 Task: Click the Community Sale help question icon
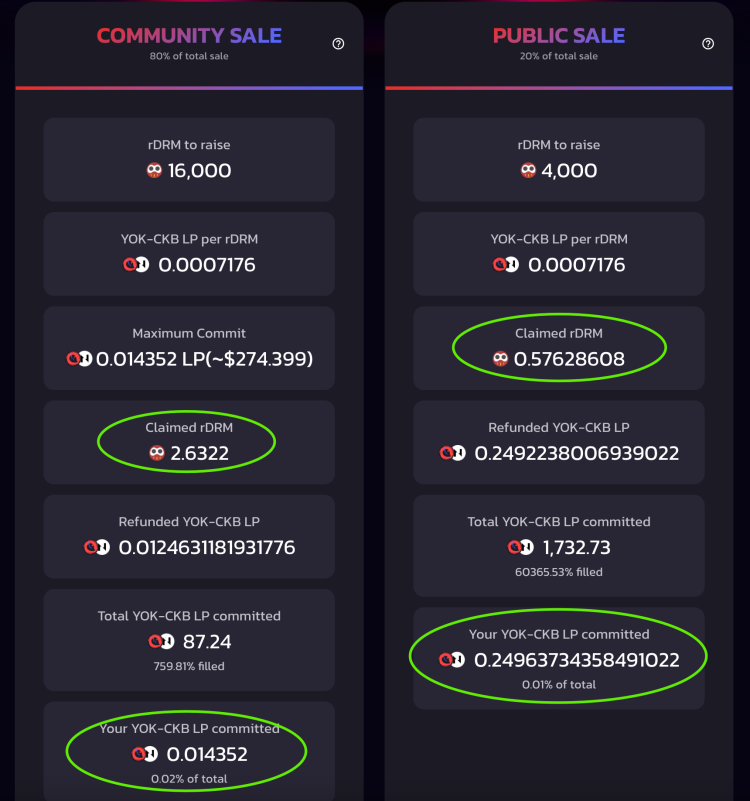coord(338,44)
